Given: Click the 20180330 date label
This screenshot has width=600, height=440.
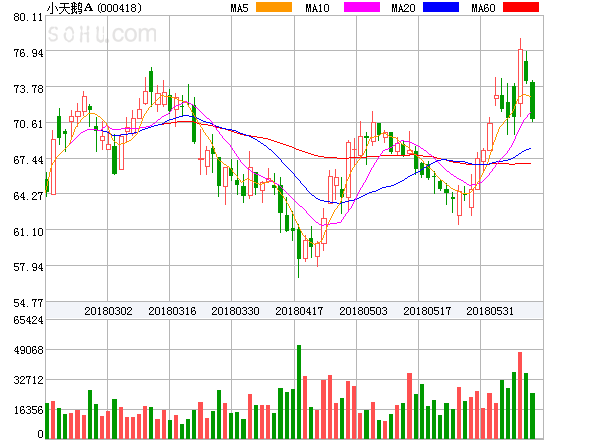Looking at the screenshot, I should point(235,311).
